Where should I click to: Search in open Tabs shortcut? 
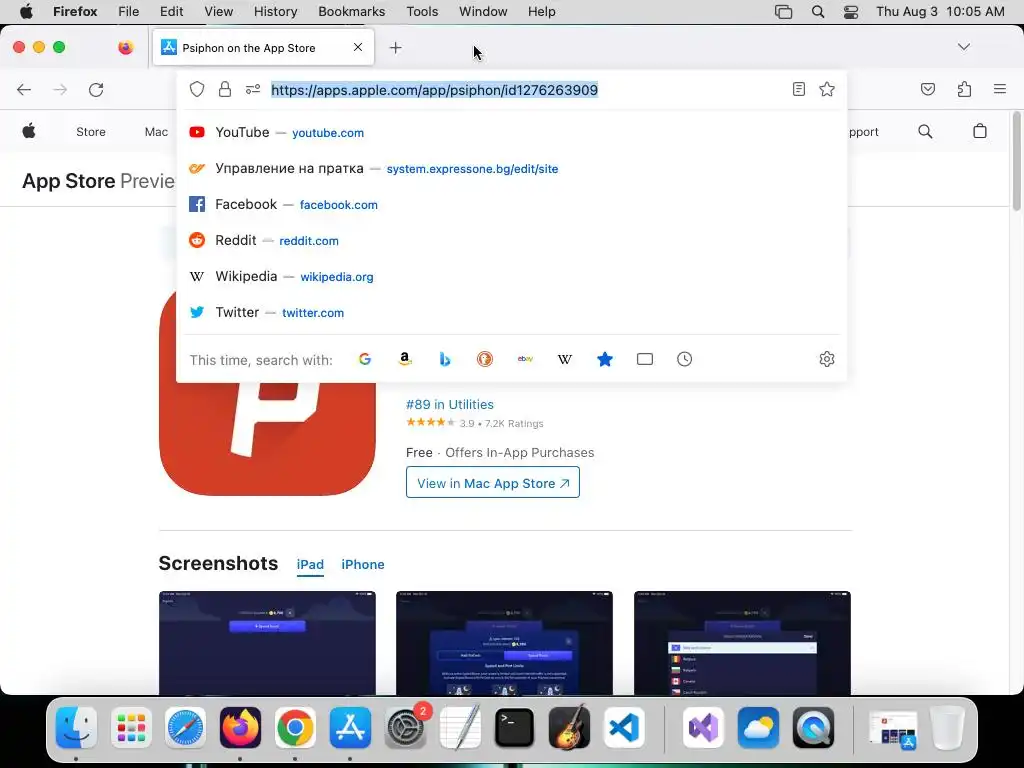click(645, 359)
